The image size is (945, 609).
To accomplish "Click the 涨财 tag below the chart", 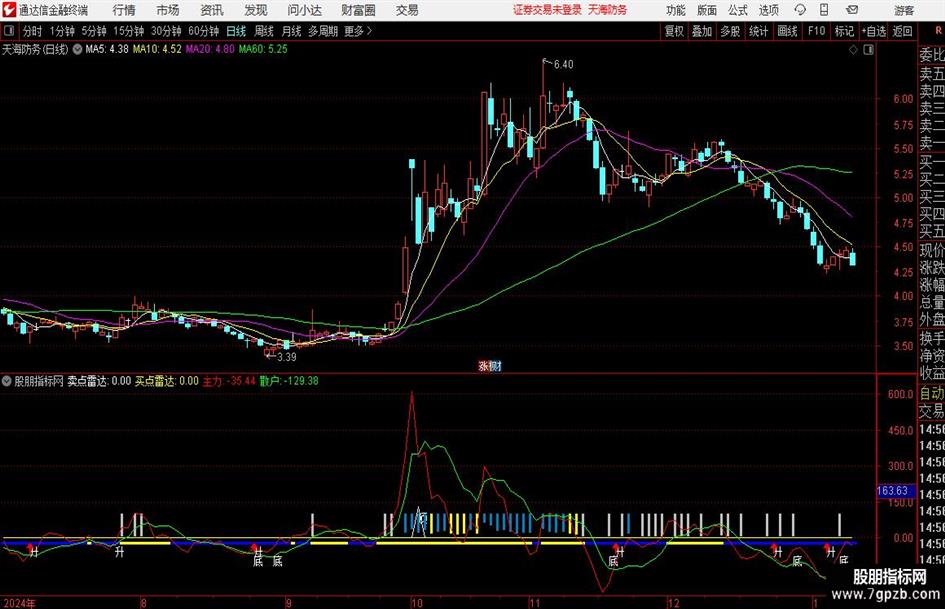I will (x=490, y=366).
